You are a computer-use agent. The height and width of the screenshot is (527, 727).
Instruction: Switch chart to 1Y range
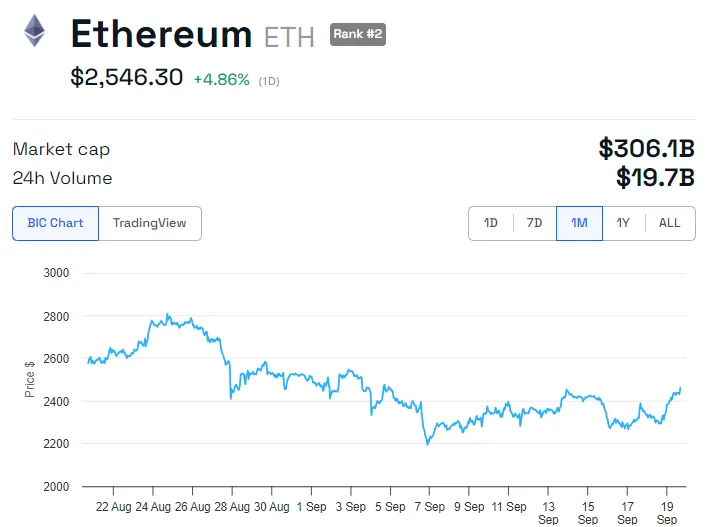(623, 223)
